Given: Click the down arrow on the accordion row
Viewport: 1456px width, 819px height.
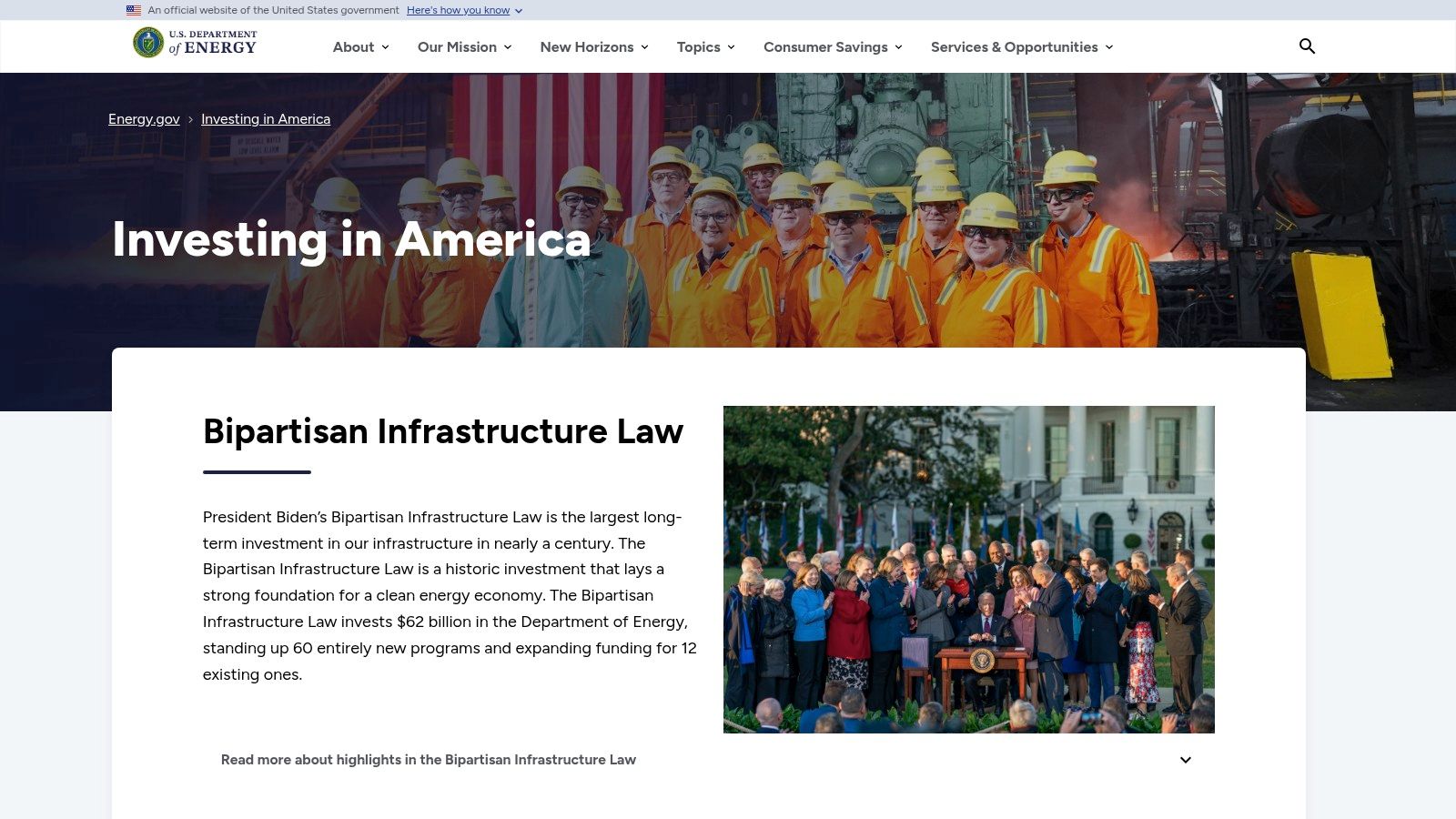Looking at the screenshot, I should click(x=1185, y=760).
